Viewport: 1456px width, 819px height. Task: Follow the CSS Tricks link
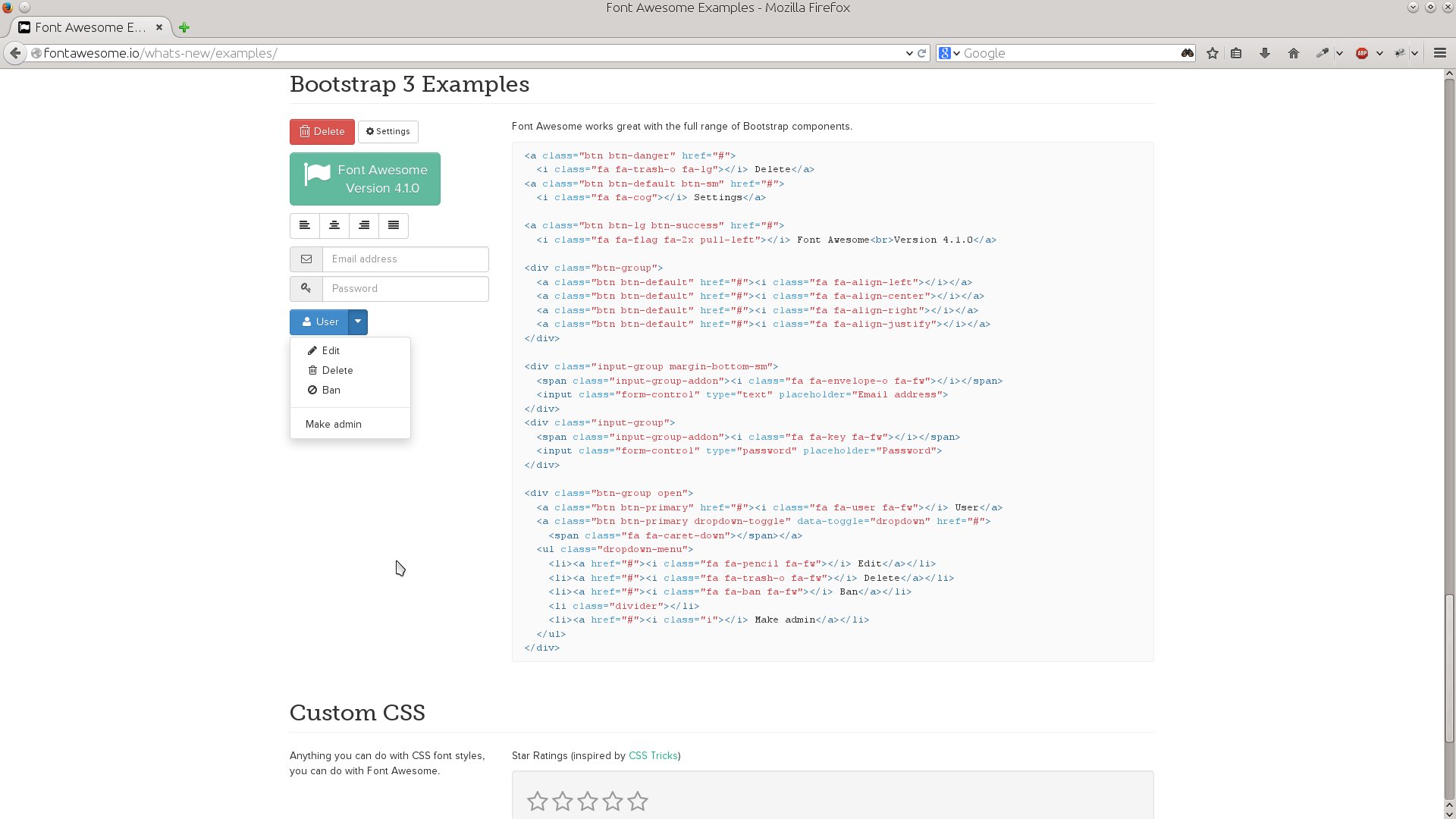[653, 756]
